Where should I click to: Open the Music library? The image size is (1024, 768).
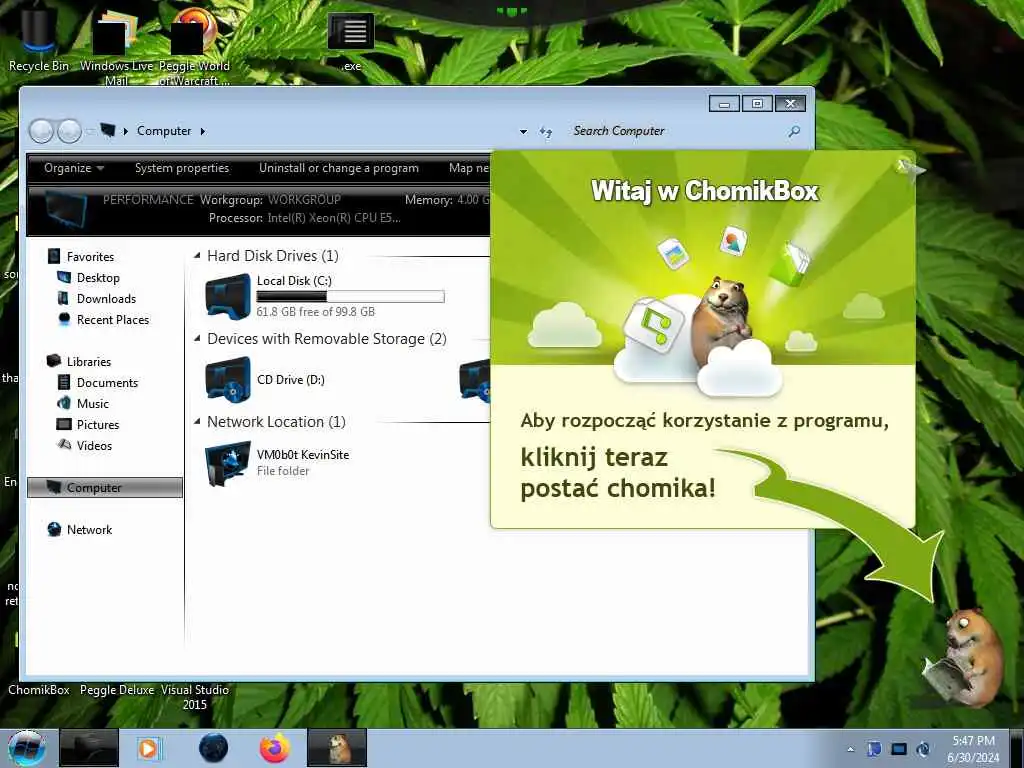coord(92,403)
